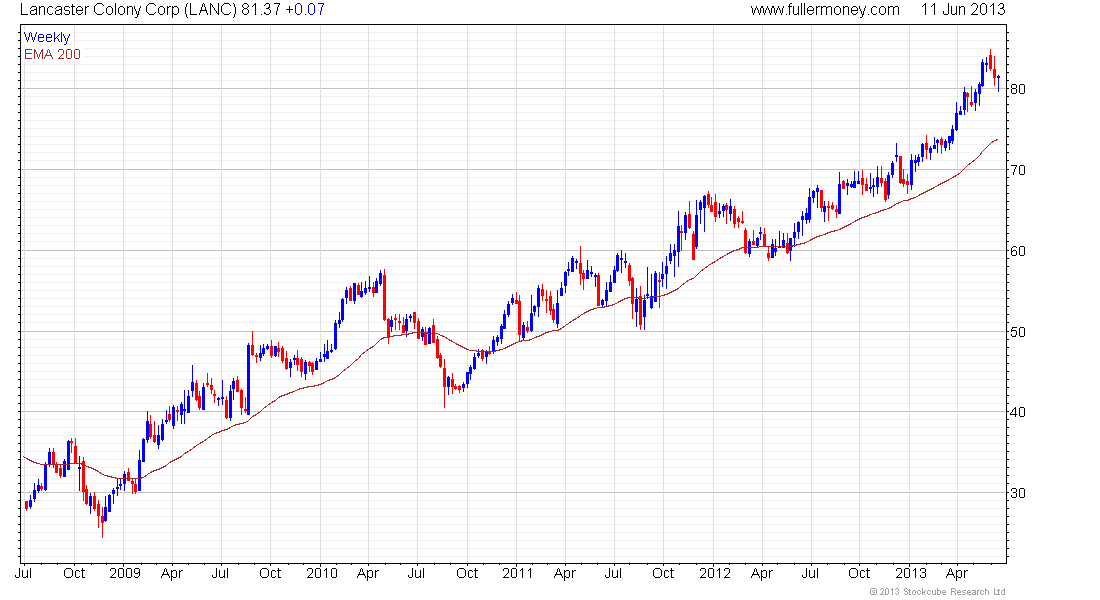Click the 50 price axis label
The height and width of the screenshot is (600, 1100).
1017,331
